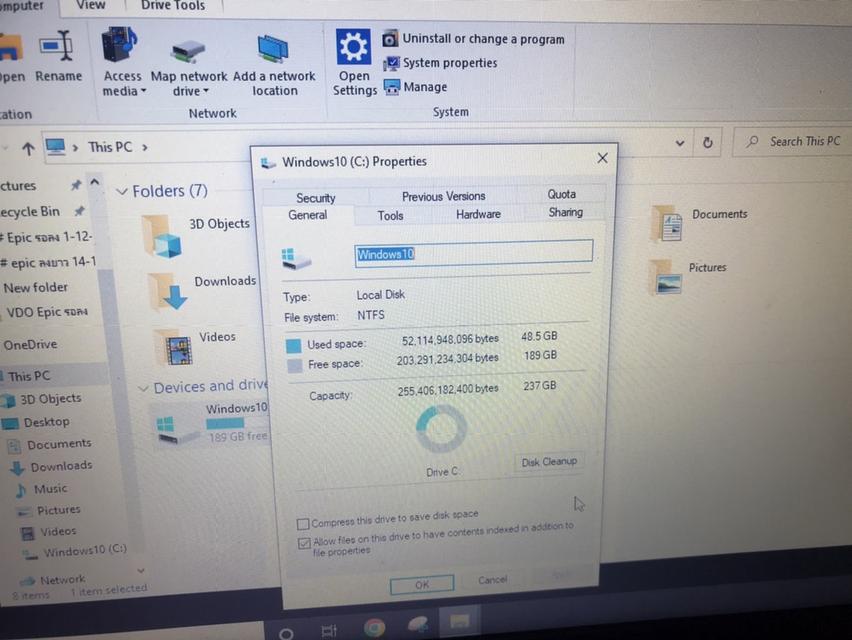This screenshot has width=852, height=640.
Task: Collapse the Devices and drives section
Action: tap(146, 386)
